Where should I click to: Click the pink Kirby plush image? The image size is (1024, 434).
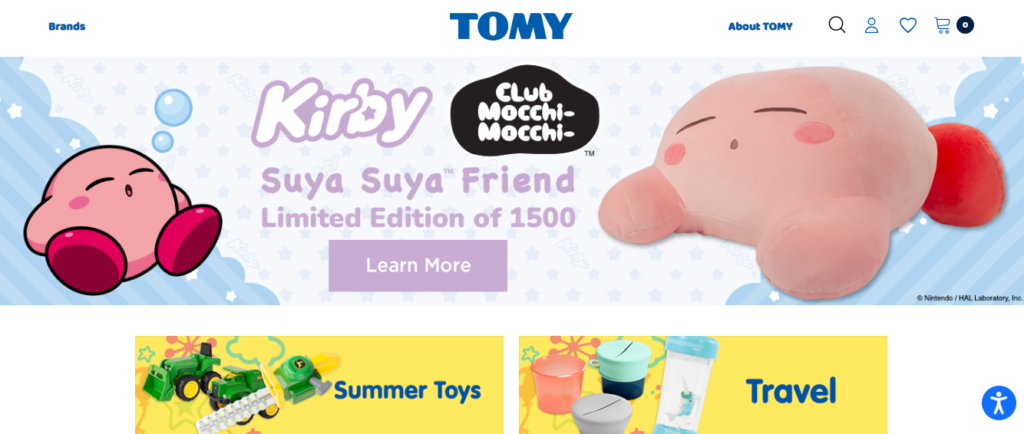[x=802, y=183]
